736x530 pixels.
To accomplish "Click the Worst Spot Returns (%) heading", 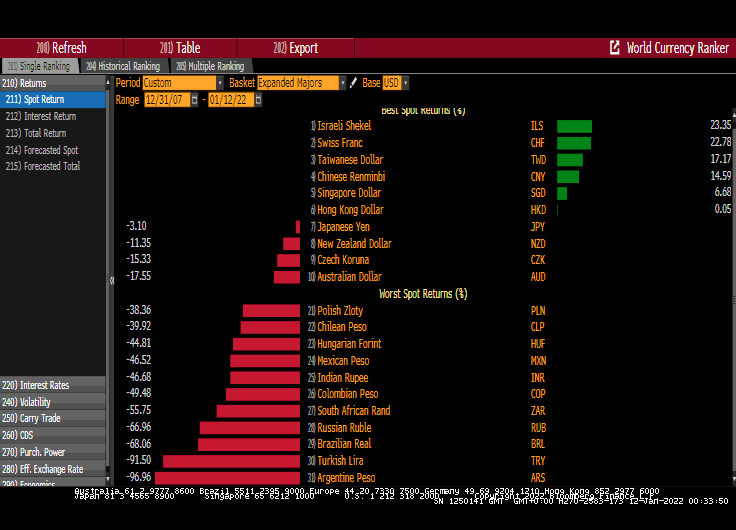I will click(x=423, y=294).
